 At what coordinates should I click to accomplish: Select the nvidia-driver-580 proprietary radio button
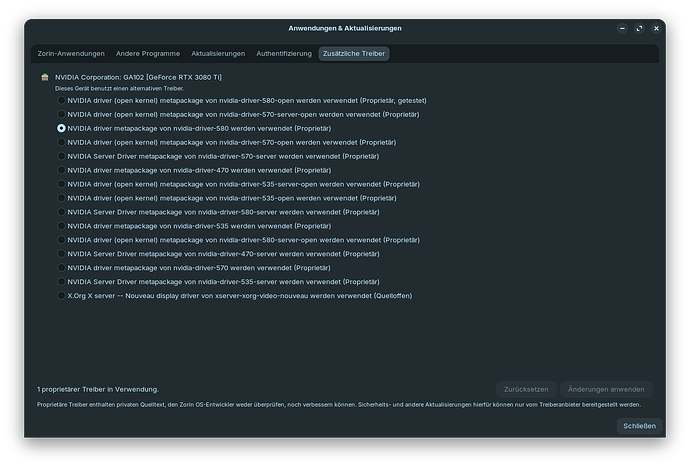62,128
